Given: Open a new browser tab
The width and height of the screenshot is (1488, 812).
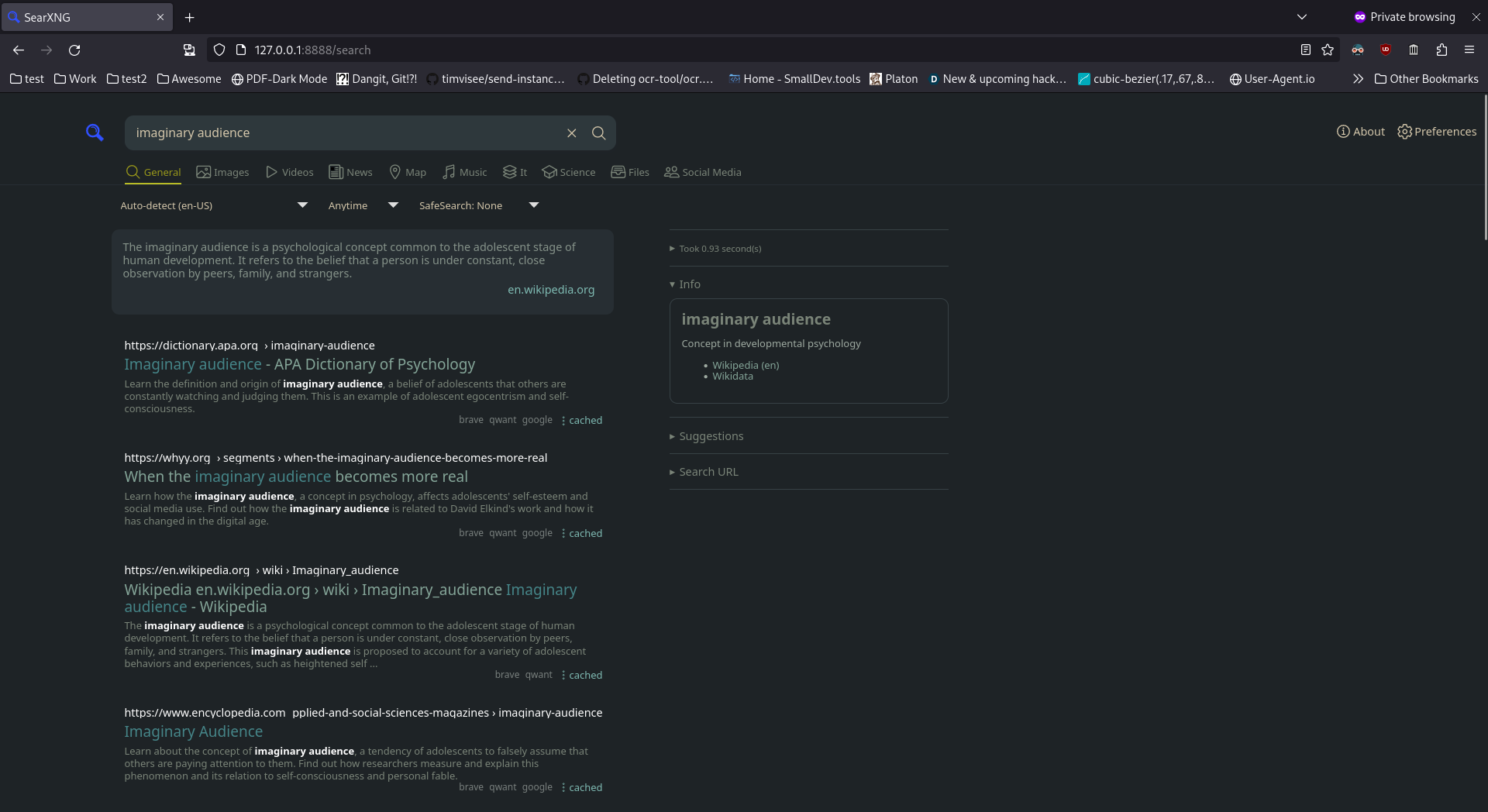Looking at the screenshot, I should tap(190, 17).
